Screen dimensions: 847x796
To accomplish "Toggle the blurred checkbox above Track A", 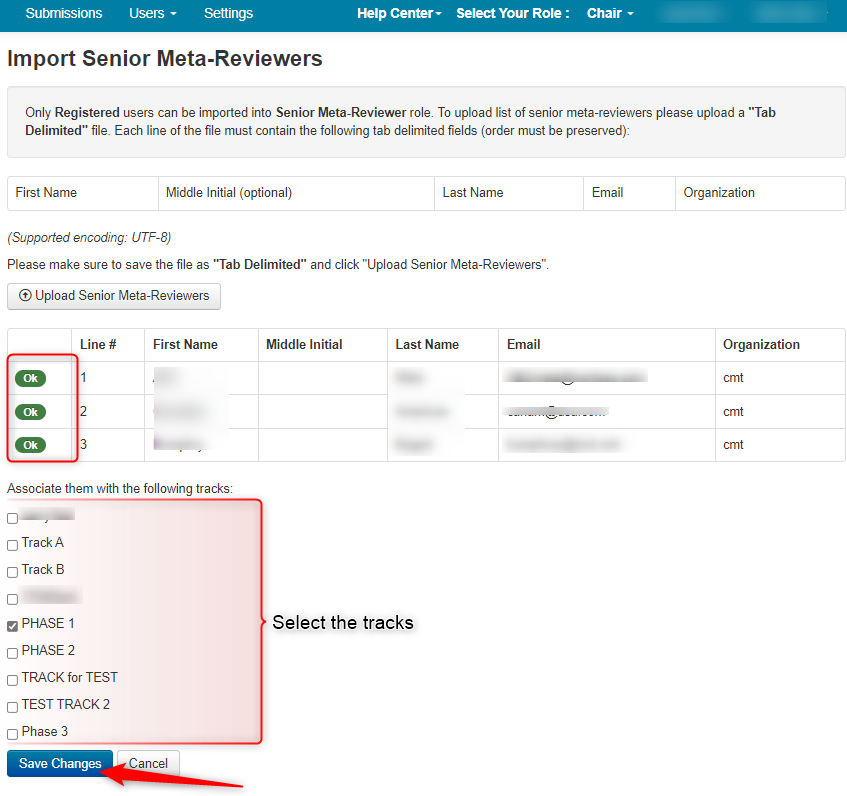I will [12, 518].
